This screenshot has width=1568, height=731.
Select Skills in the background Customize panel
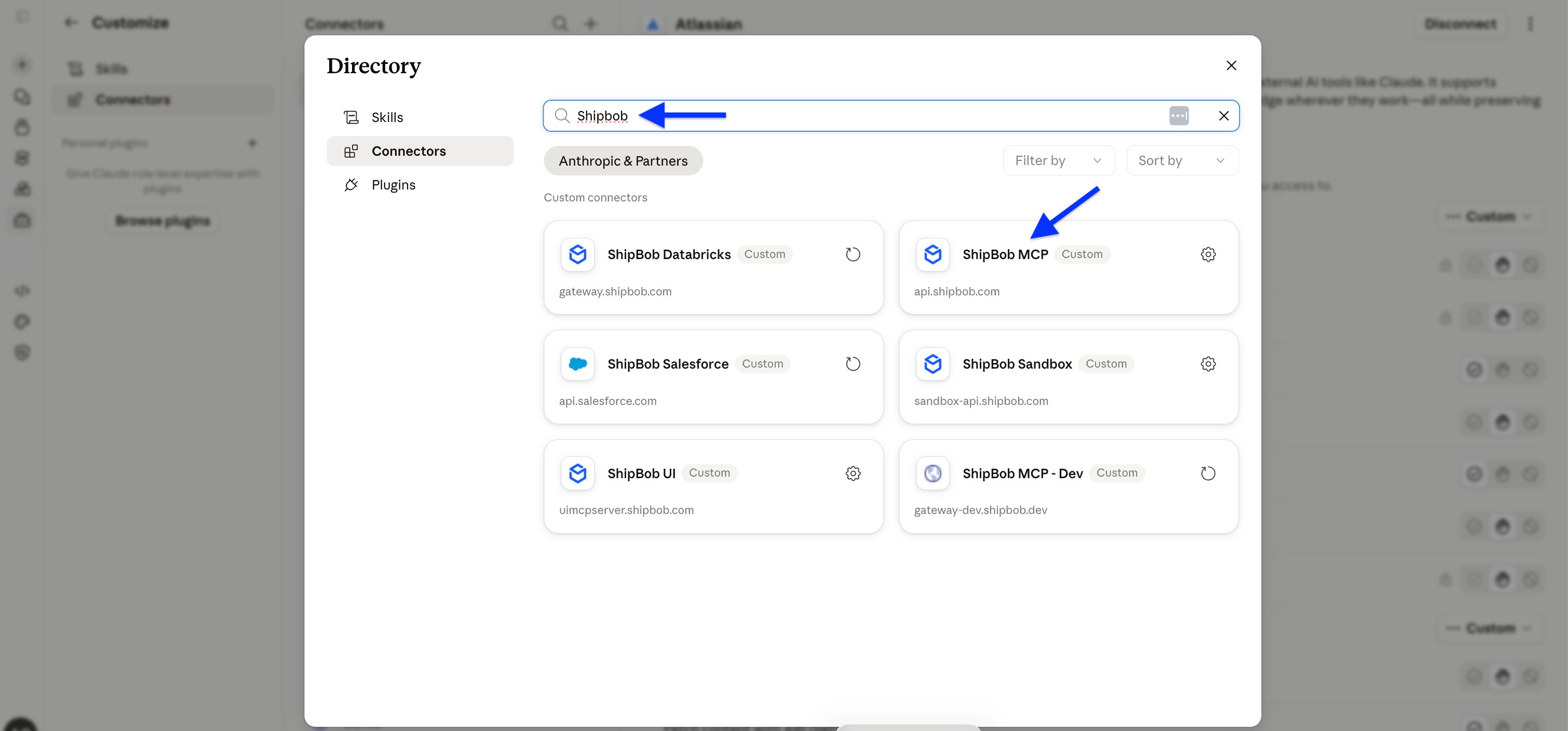click(163, 69)
